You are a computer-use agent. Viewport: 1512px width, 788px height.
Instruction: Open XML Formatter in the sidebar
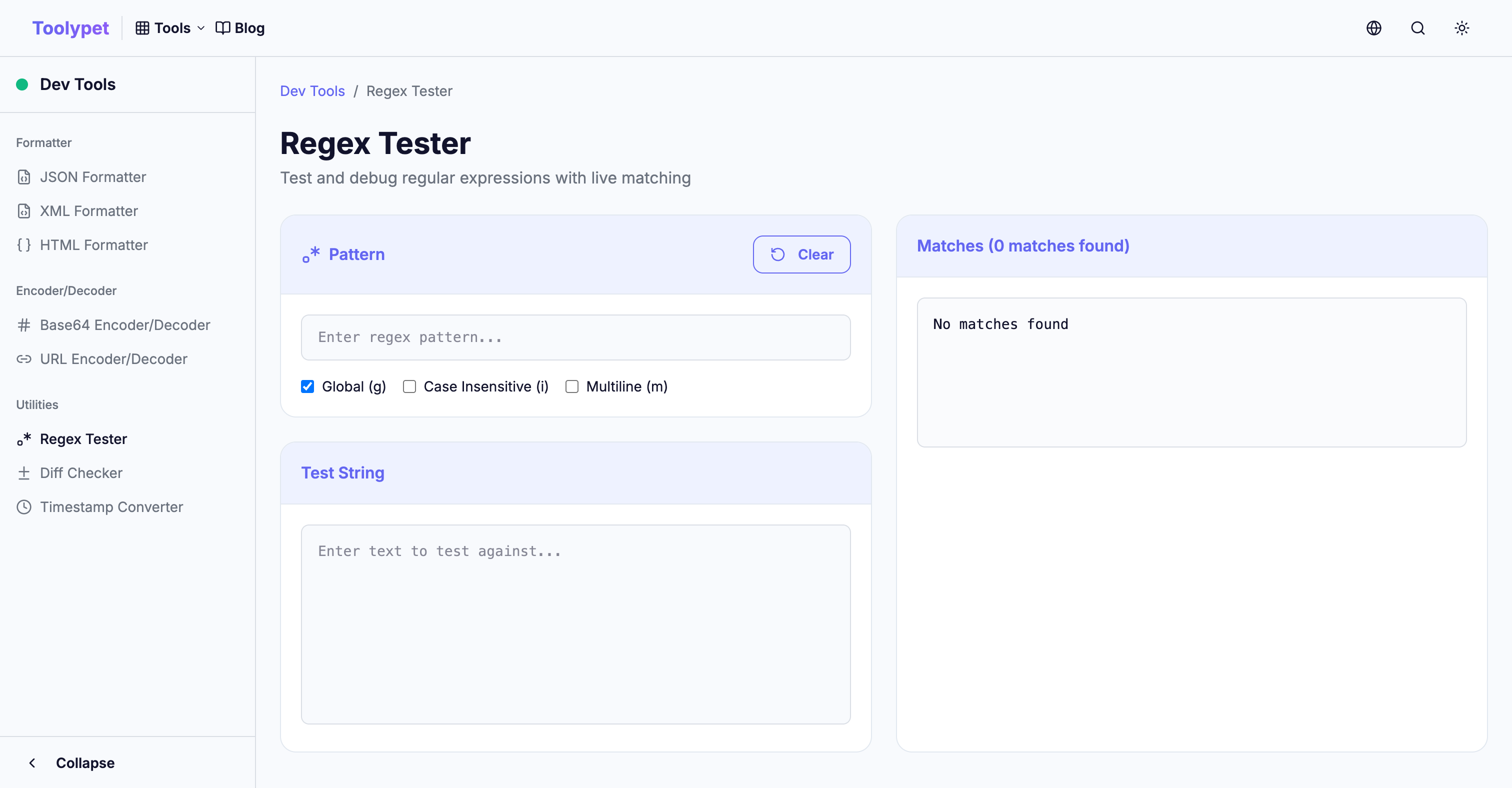point(88,211)
